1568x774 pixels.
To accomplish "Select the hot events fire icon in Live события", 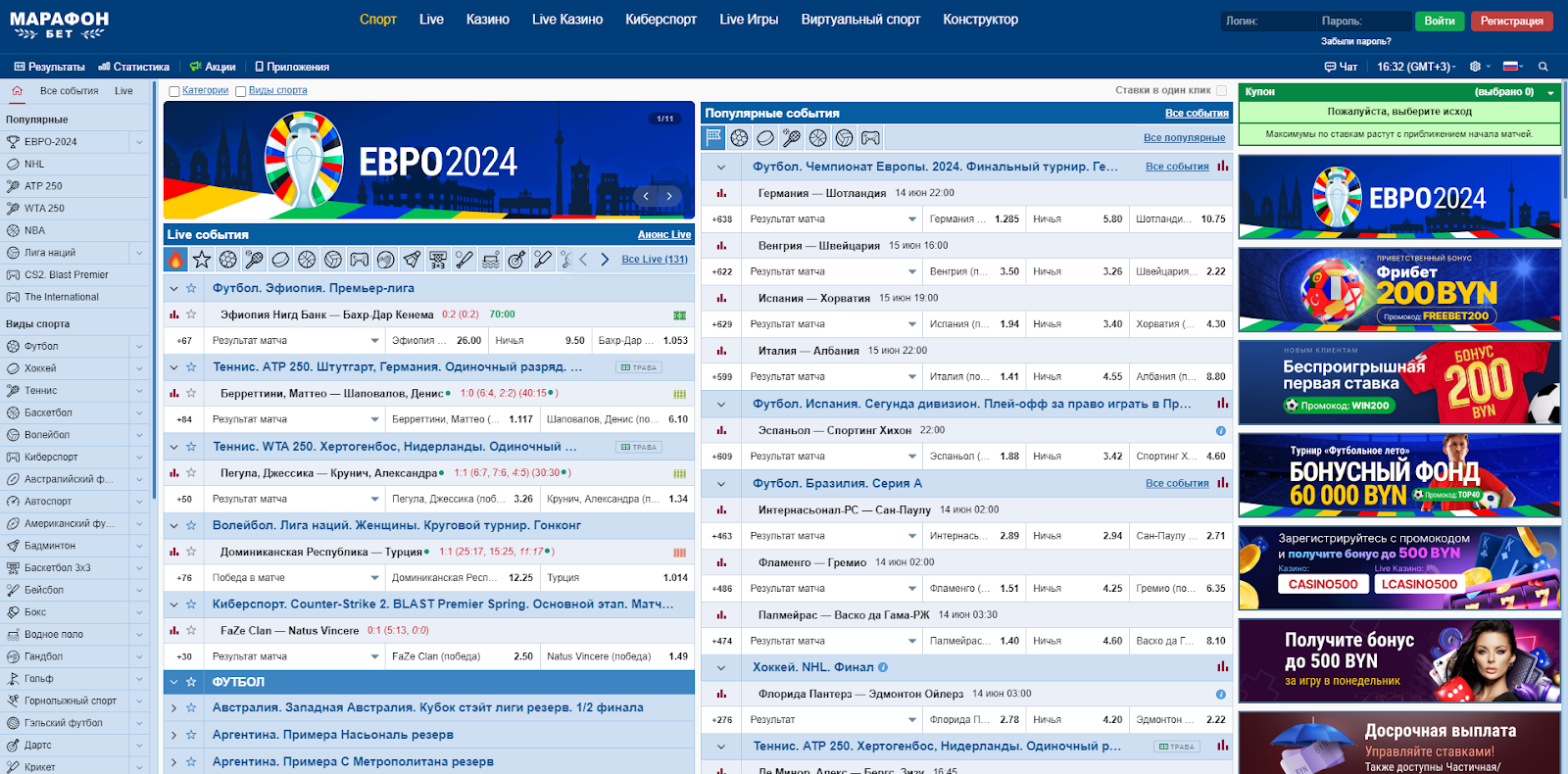I will 175,260.
